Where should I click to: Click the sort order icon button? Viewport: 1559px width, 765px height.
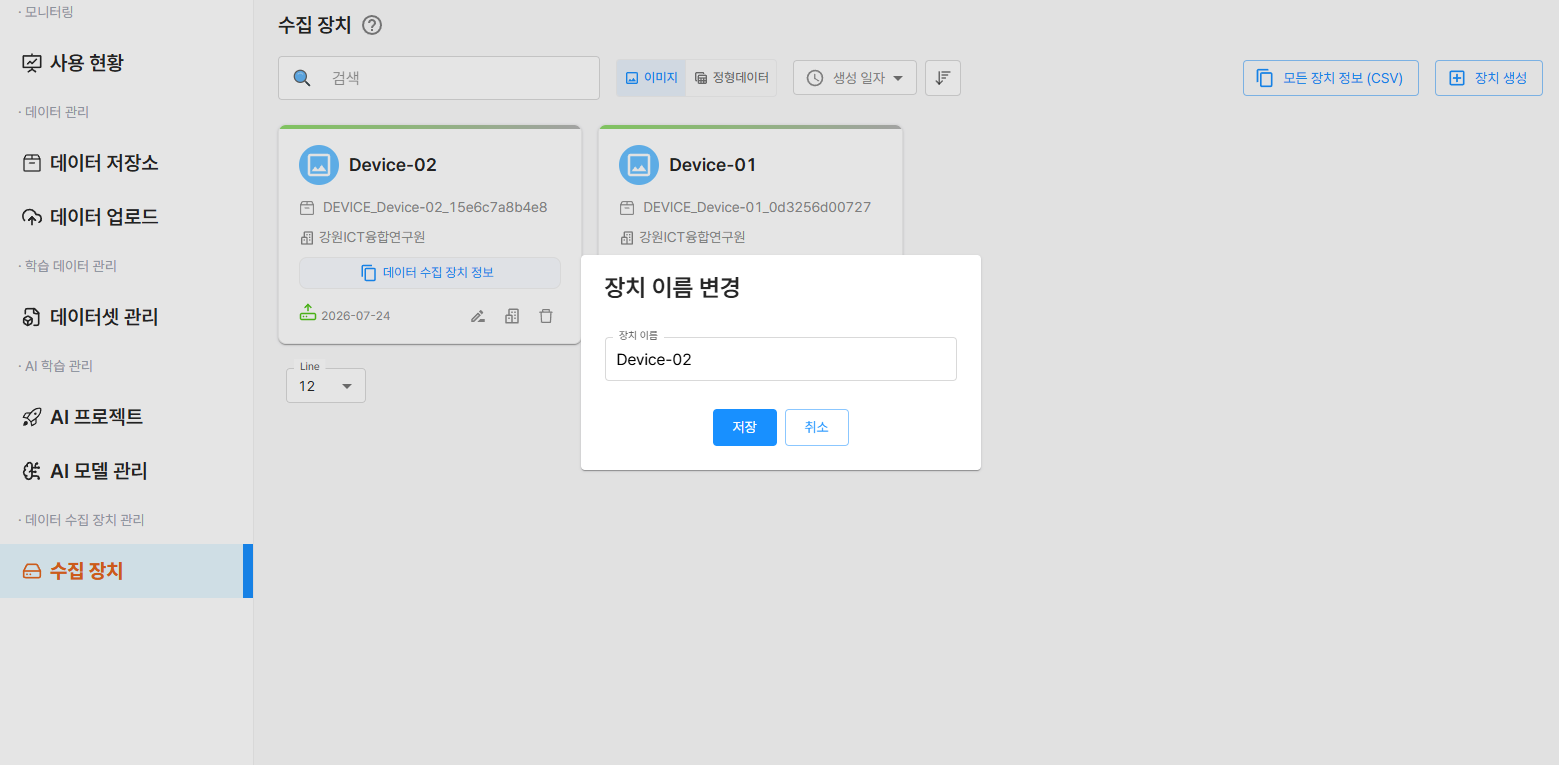tap(943, 78)
